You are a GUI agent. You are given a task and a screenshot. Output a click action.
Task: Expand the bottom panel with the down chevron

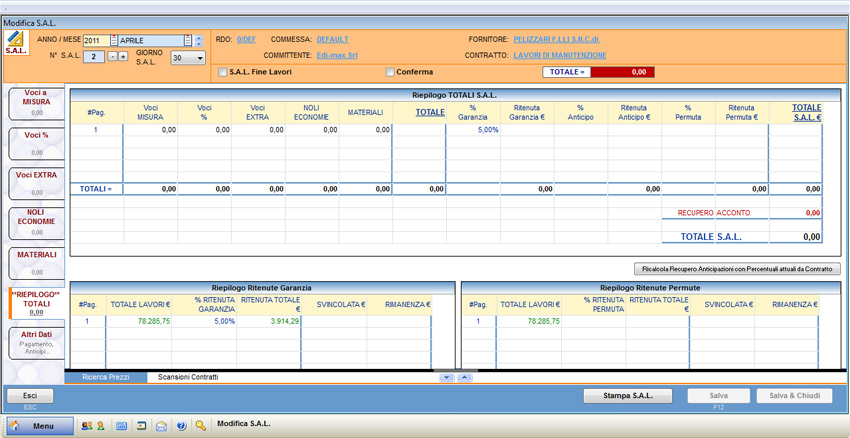(446, 377)
